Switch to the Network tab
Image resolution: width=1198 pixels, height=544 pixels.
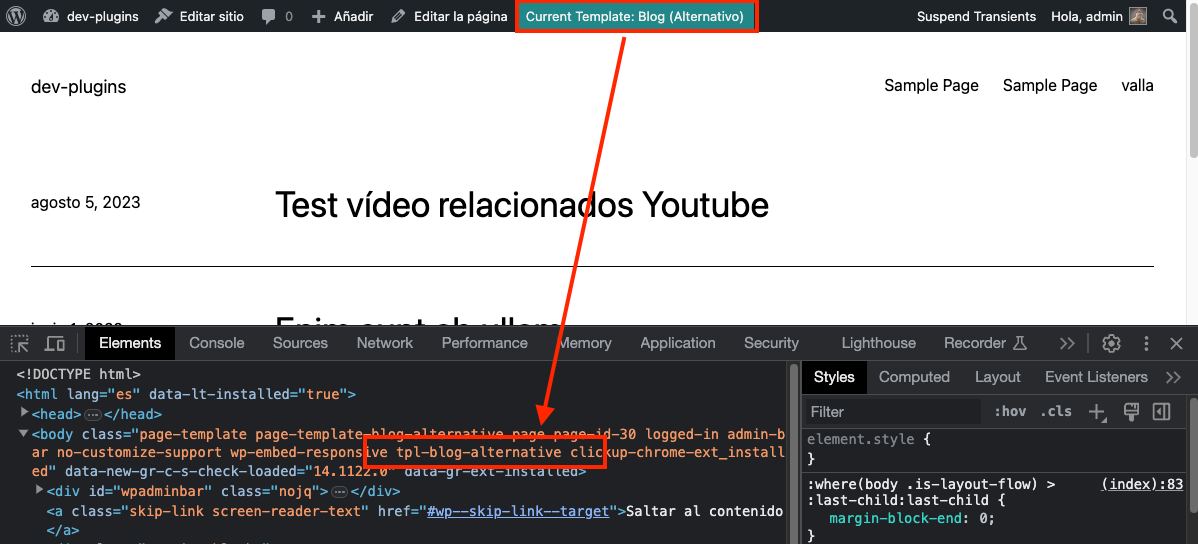click(x=385, y=343)
